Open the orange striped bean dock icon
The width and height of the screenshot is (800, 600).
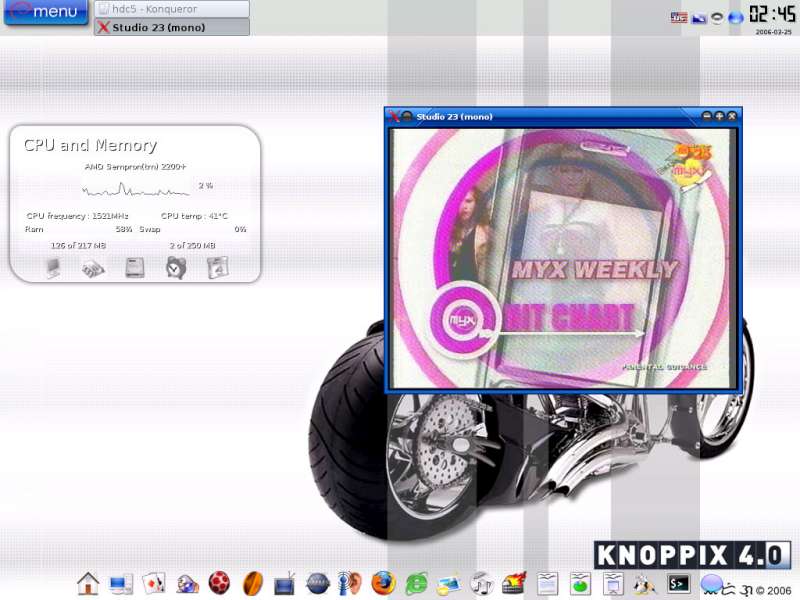coord(253,584)
